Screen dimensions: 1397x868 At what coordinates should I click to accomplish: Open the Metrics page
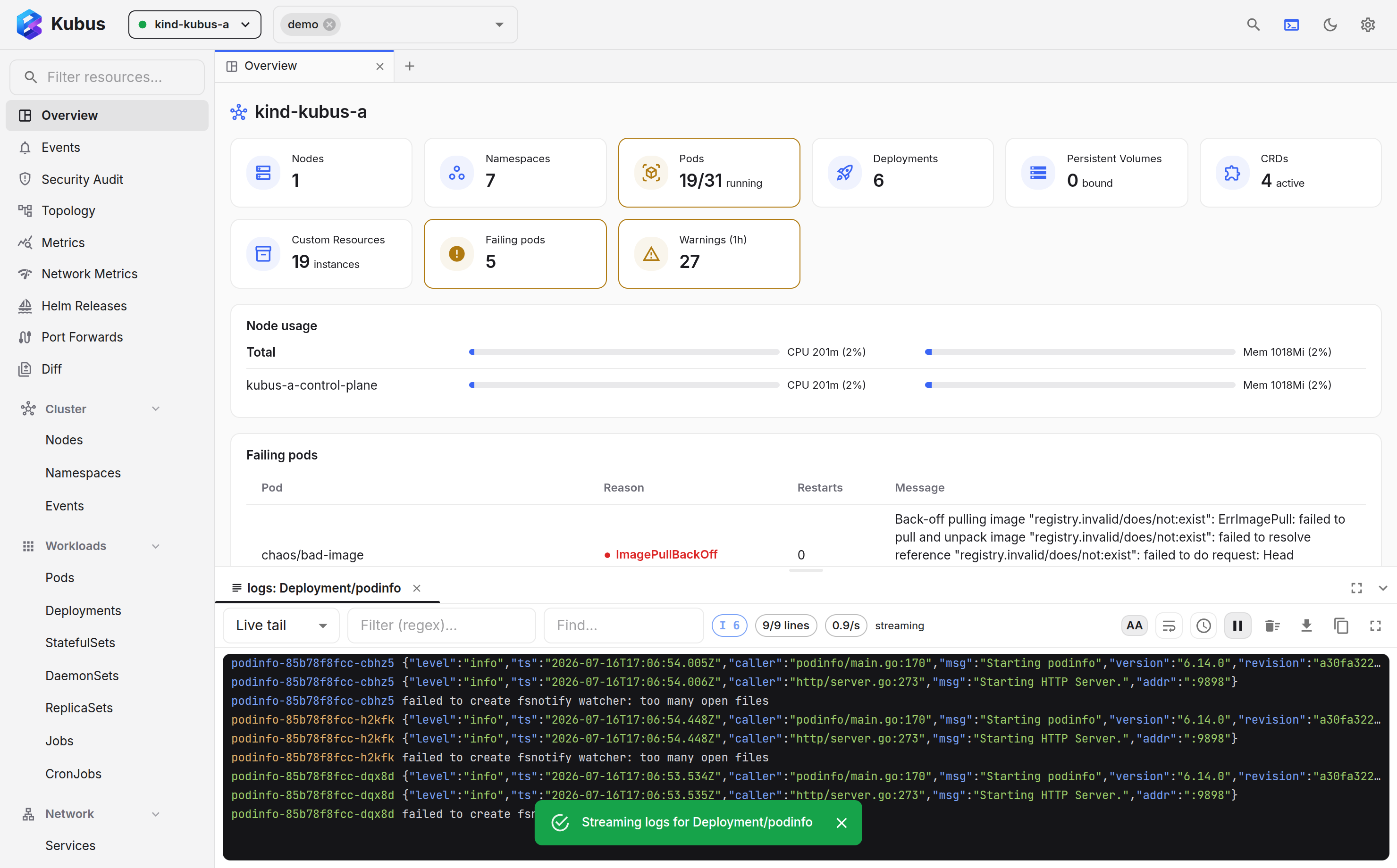pyautogui.click(x=107, y=242)
